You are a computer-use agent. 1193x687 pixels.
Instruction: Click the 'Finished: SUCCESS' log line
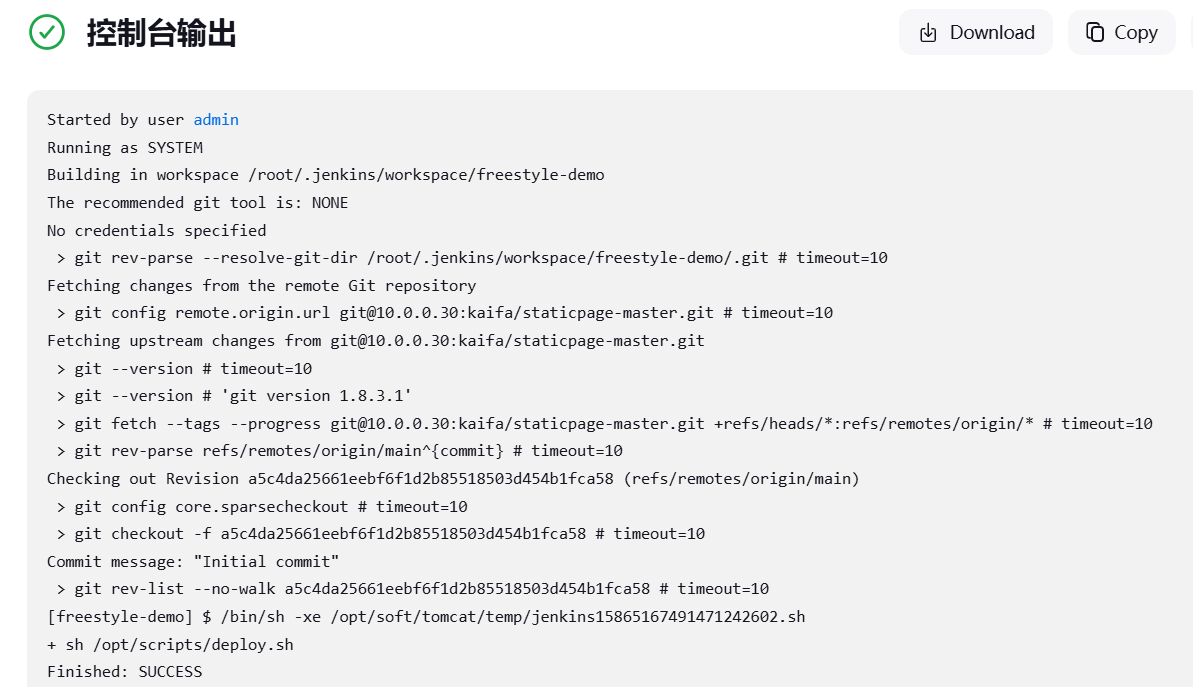(x=124, y=672)
